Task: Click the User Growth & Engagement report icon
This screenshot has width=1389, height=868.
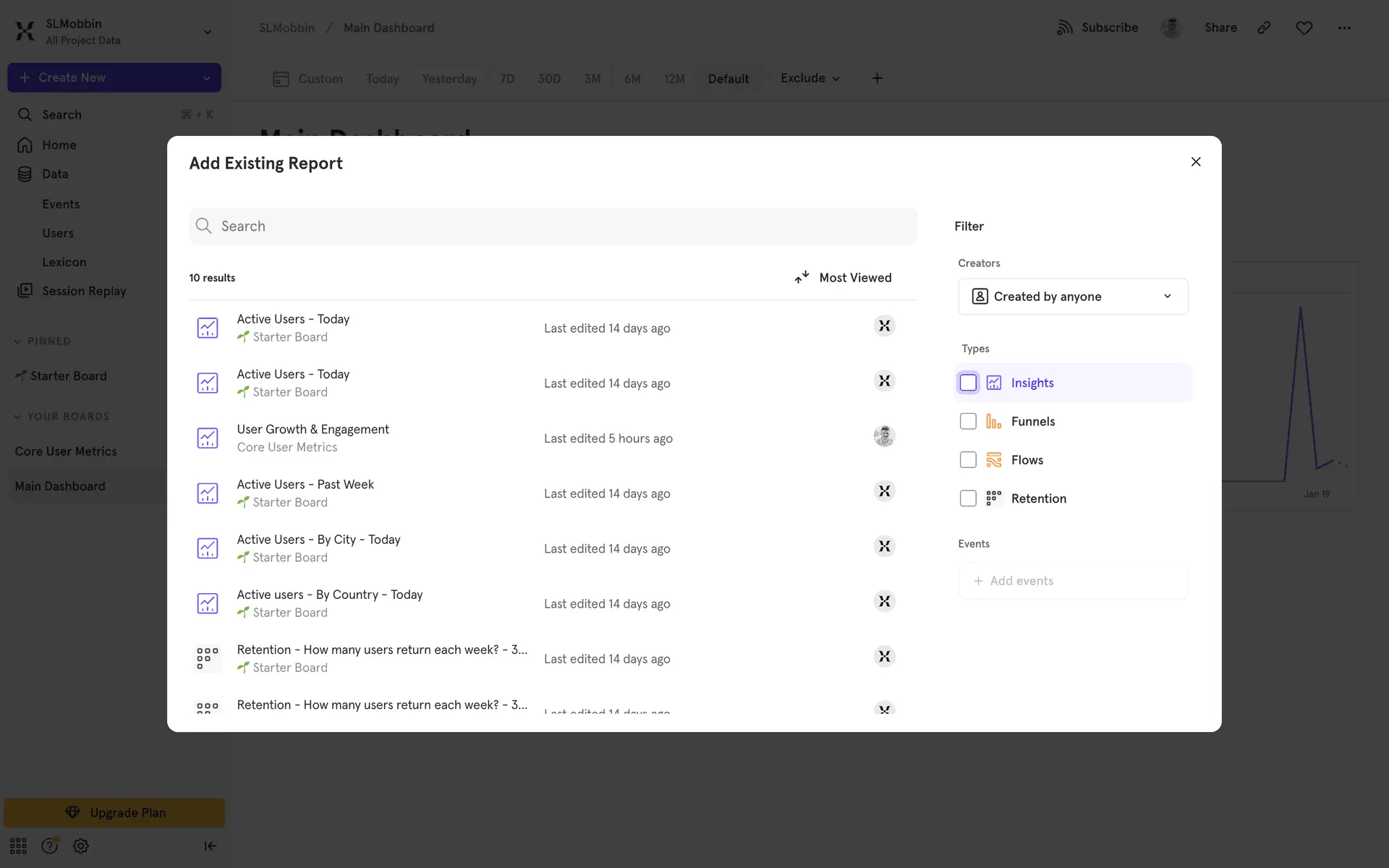Action: [208, 438]
